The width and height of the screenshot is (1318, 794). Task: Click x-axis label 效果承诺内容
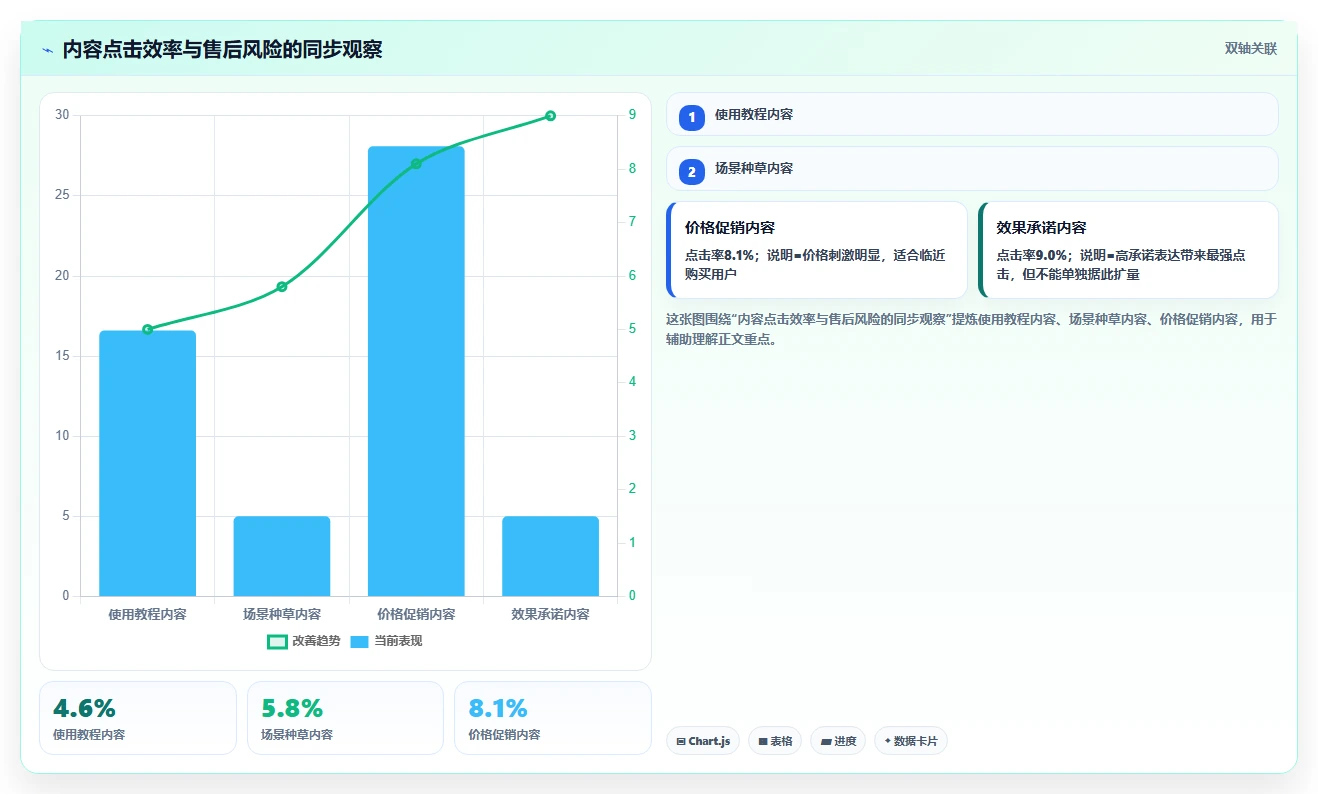[x=550, y=614]
